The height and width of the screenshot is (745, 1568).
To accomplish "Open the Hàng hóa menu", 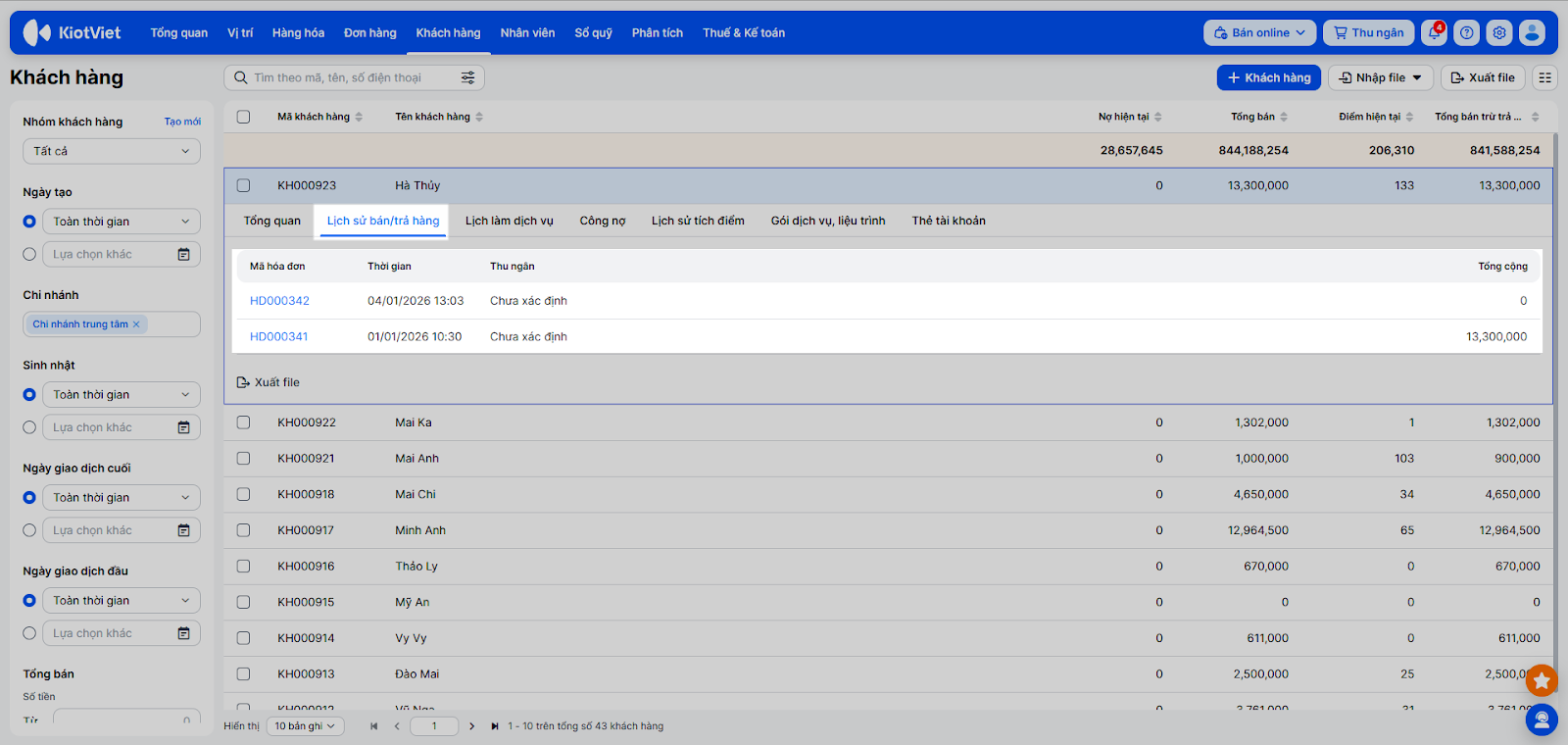I will tap(298, 32).
